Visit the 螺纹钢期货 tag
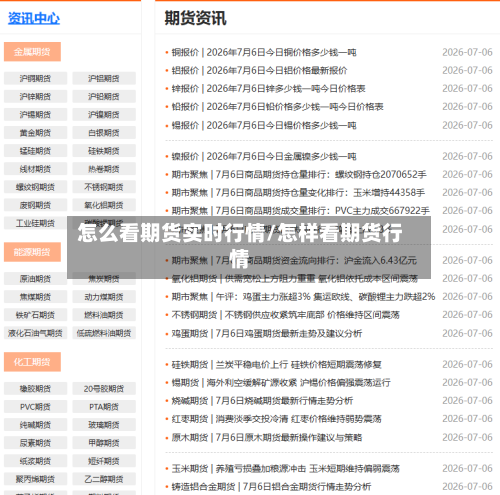This screenshot has width=500, height=495. click(35, 187)
